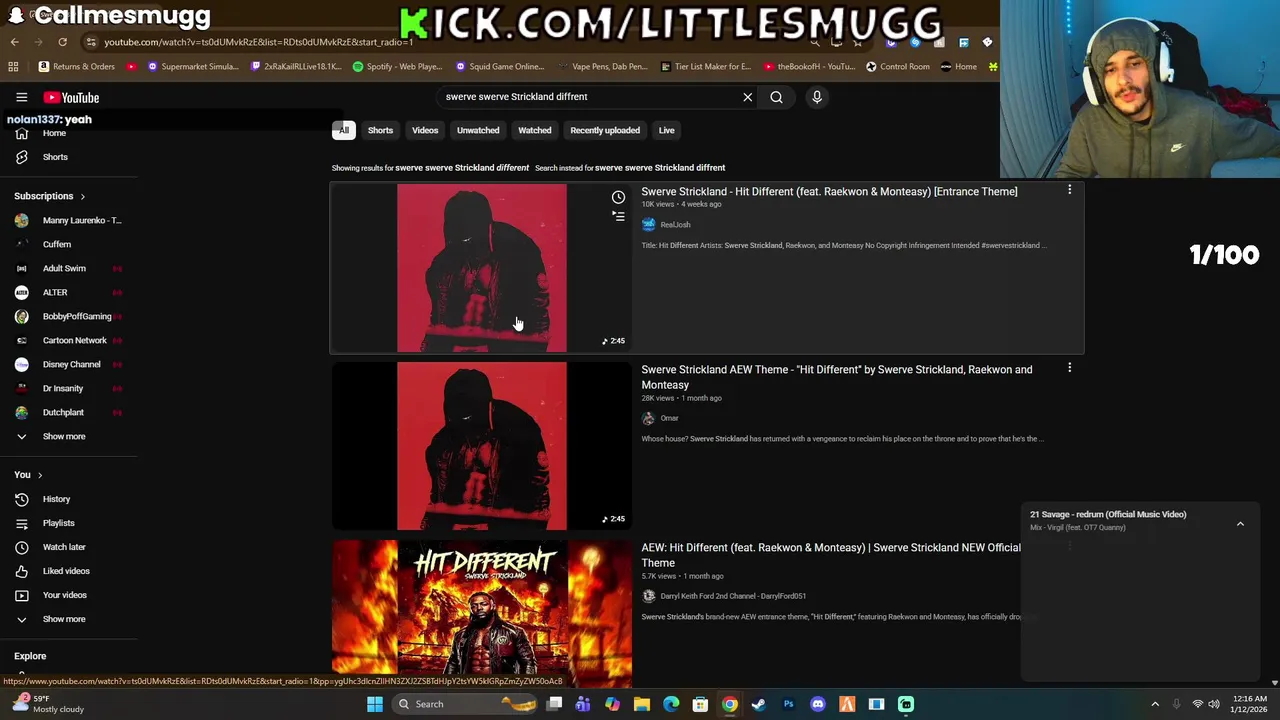Open the browser apps grid icon
Screen dimensions: 1280x720
[13, 67]
